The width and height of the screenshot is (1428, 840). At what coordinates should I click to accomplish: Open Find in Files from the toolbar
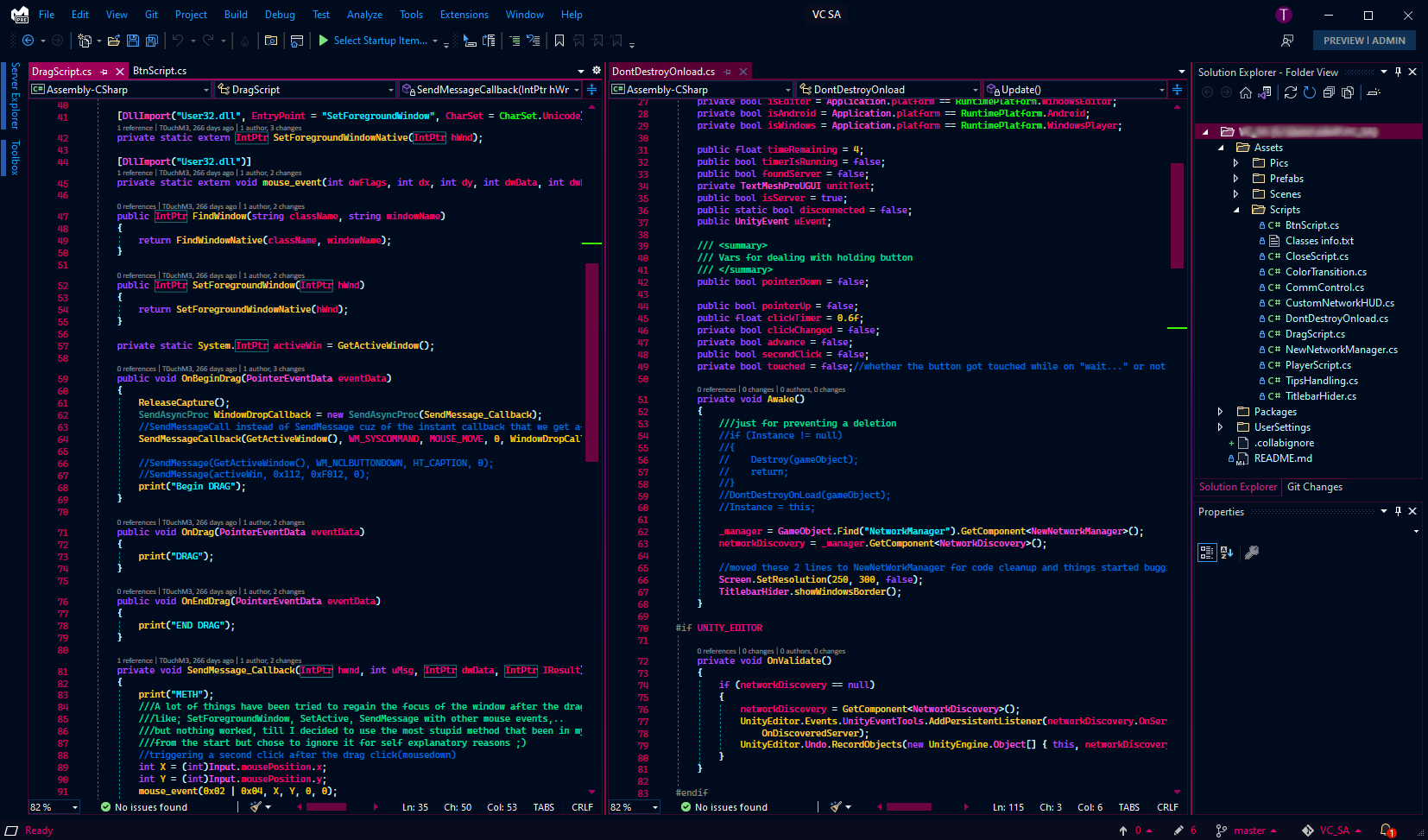(270, 41)
